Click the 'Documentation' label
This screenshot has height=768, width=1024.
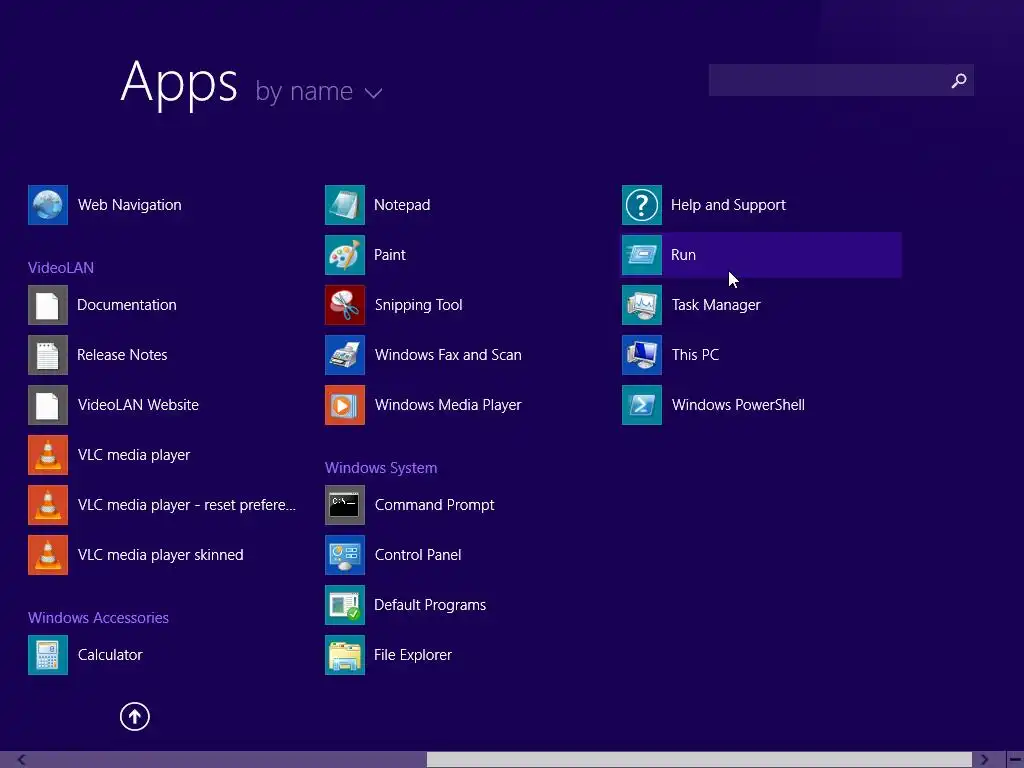click(x=127, y=305)
